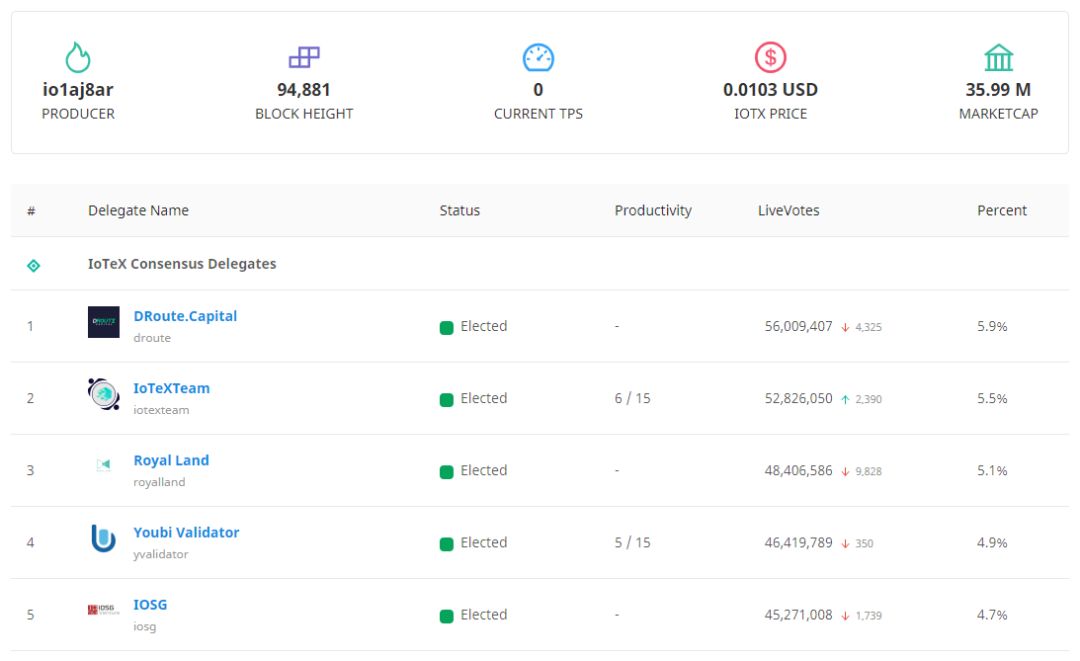Select the yvalidator alias text
The image size is (1080, 661).
160,554
